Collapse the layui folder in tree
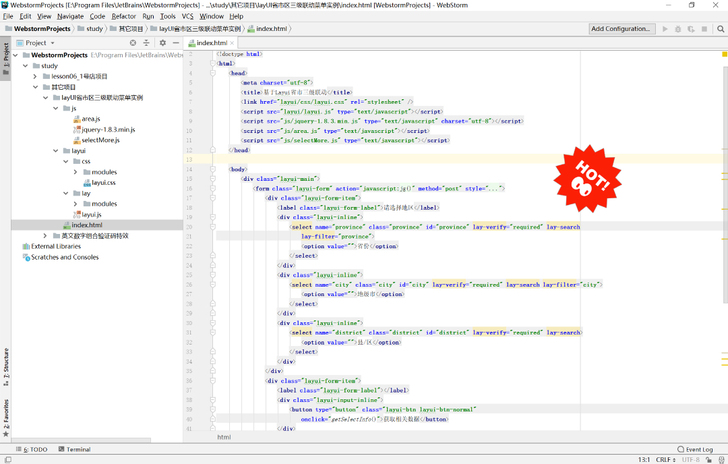 pyautogui.click(x=56, y=150)
